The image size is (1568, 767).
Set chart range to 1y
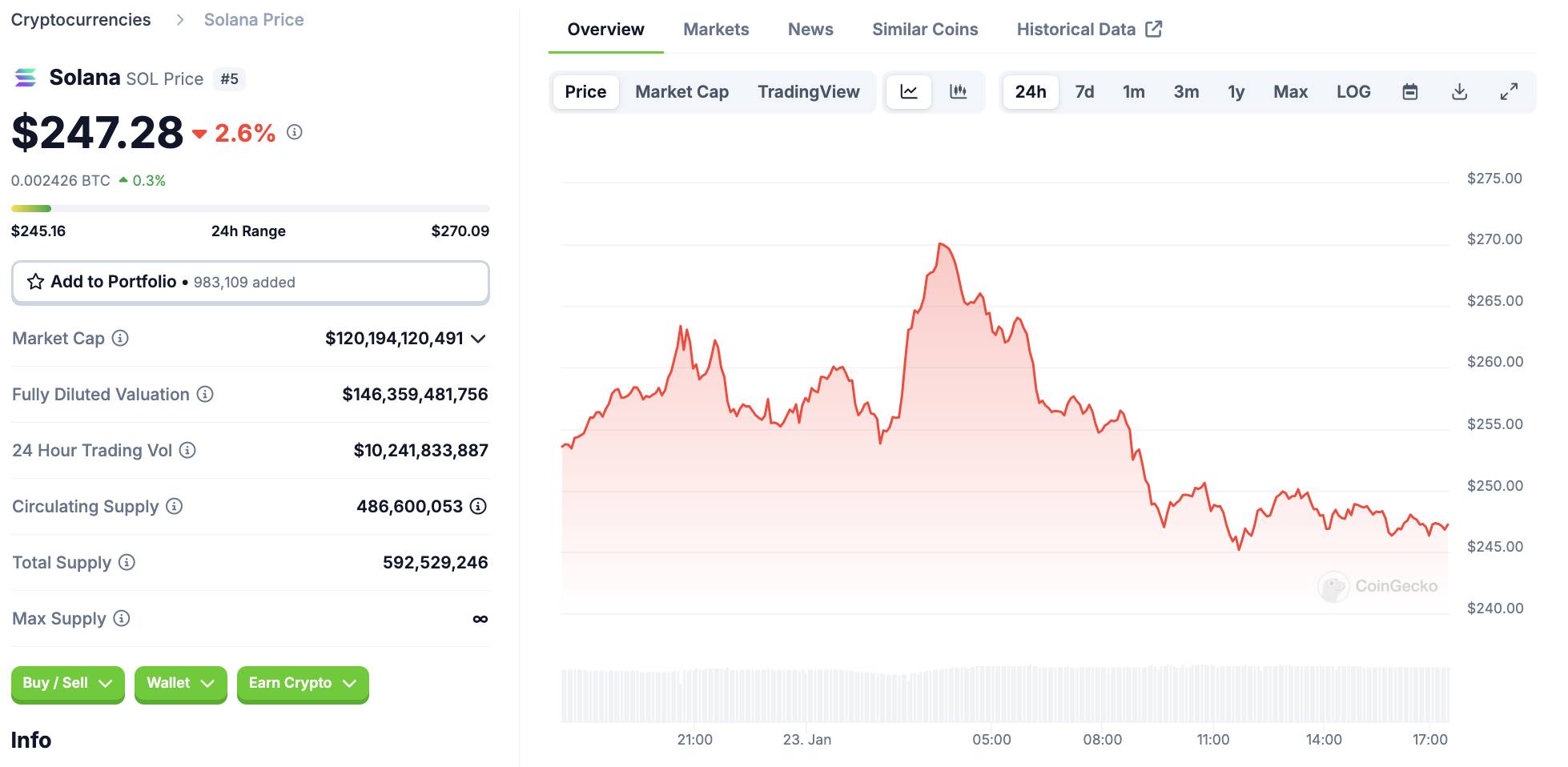[x=1236, y=92]
